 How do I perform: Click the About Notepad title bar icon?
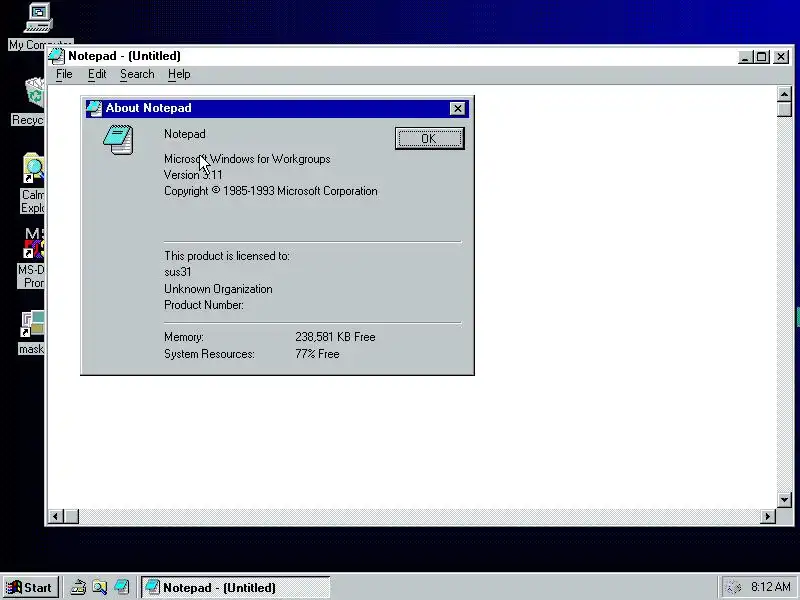[x=94, y=109]
